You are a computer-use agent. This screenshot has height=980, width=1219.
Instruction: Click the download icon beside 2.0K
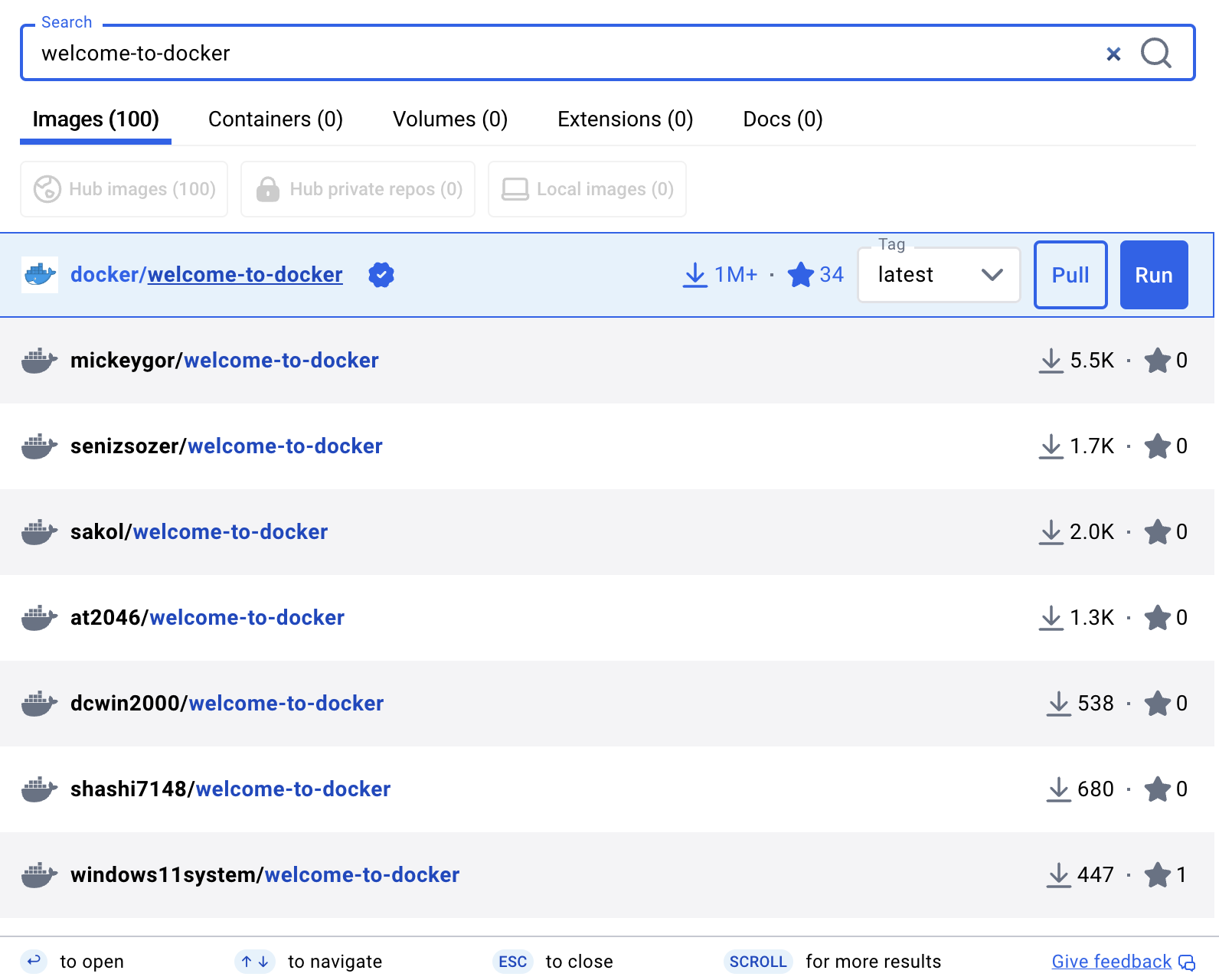pos(1051,532)
